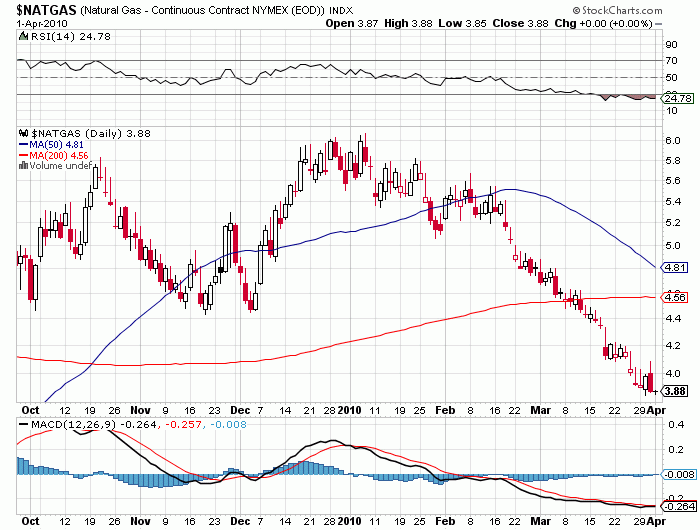Screen dimensions: 700x530
Task: Click the red 4.56 price tag on right axis
Action: coord(677,297)
